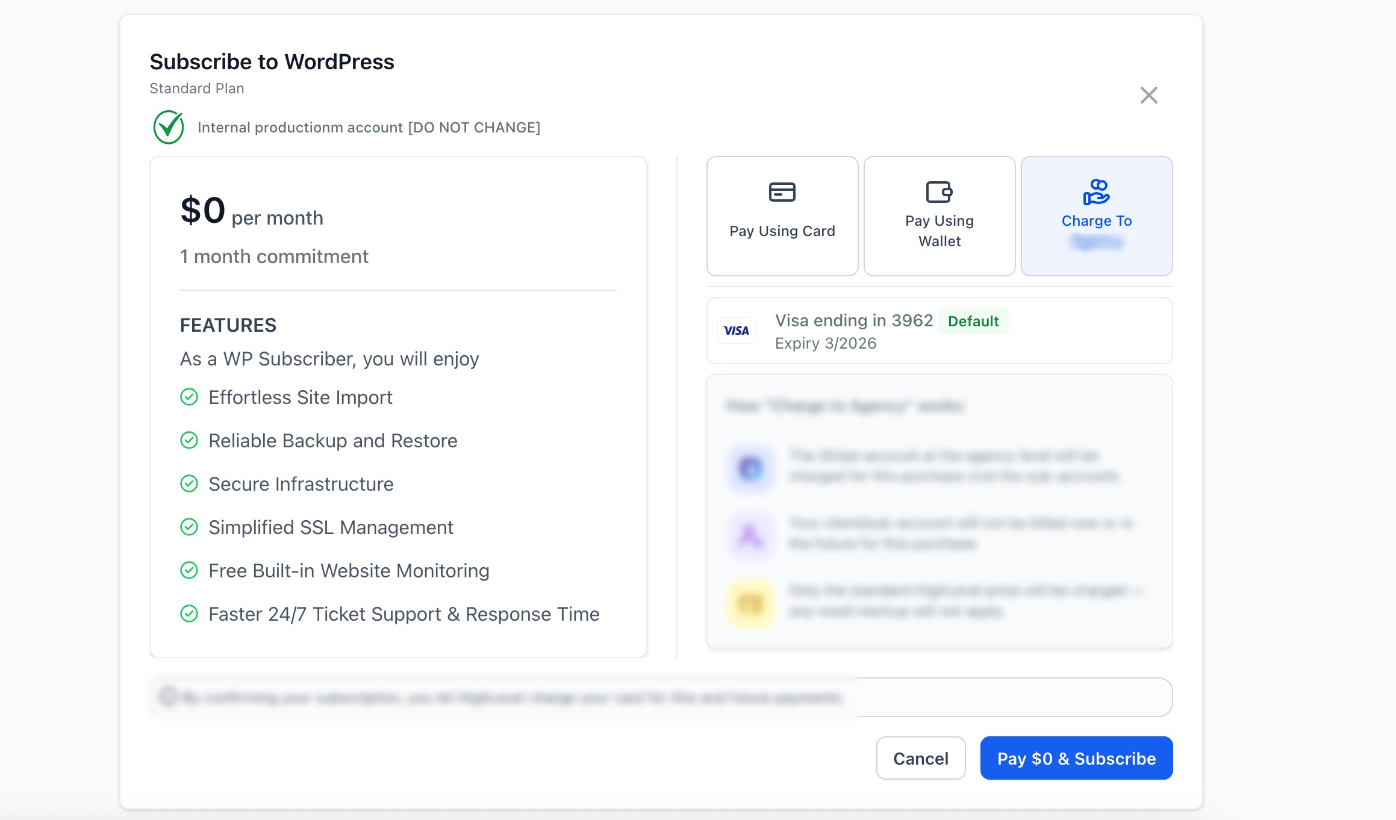Image resolution: width=1396 pixels, height=820 pixels.
Task: Click Faster 24/7 Ticket Support feature text
Action: click(x=404, y=614)
